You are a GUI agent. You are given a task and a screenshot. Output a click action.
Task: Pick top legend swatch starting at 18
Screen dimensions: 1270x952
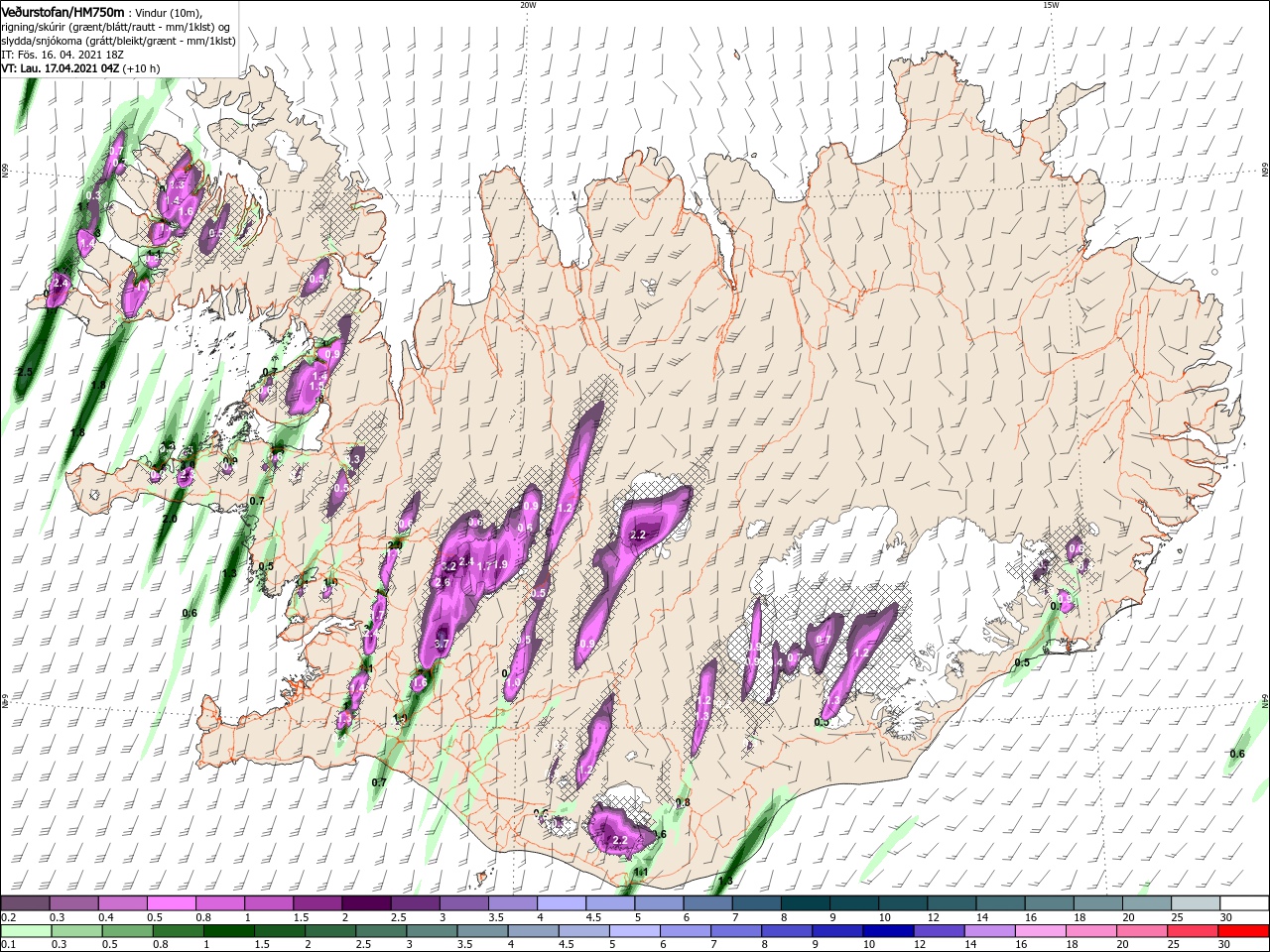click(1098, 903)
